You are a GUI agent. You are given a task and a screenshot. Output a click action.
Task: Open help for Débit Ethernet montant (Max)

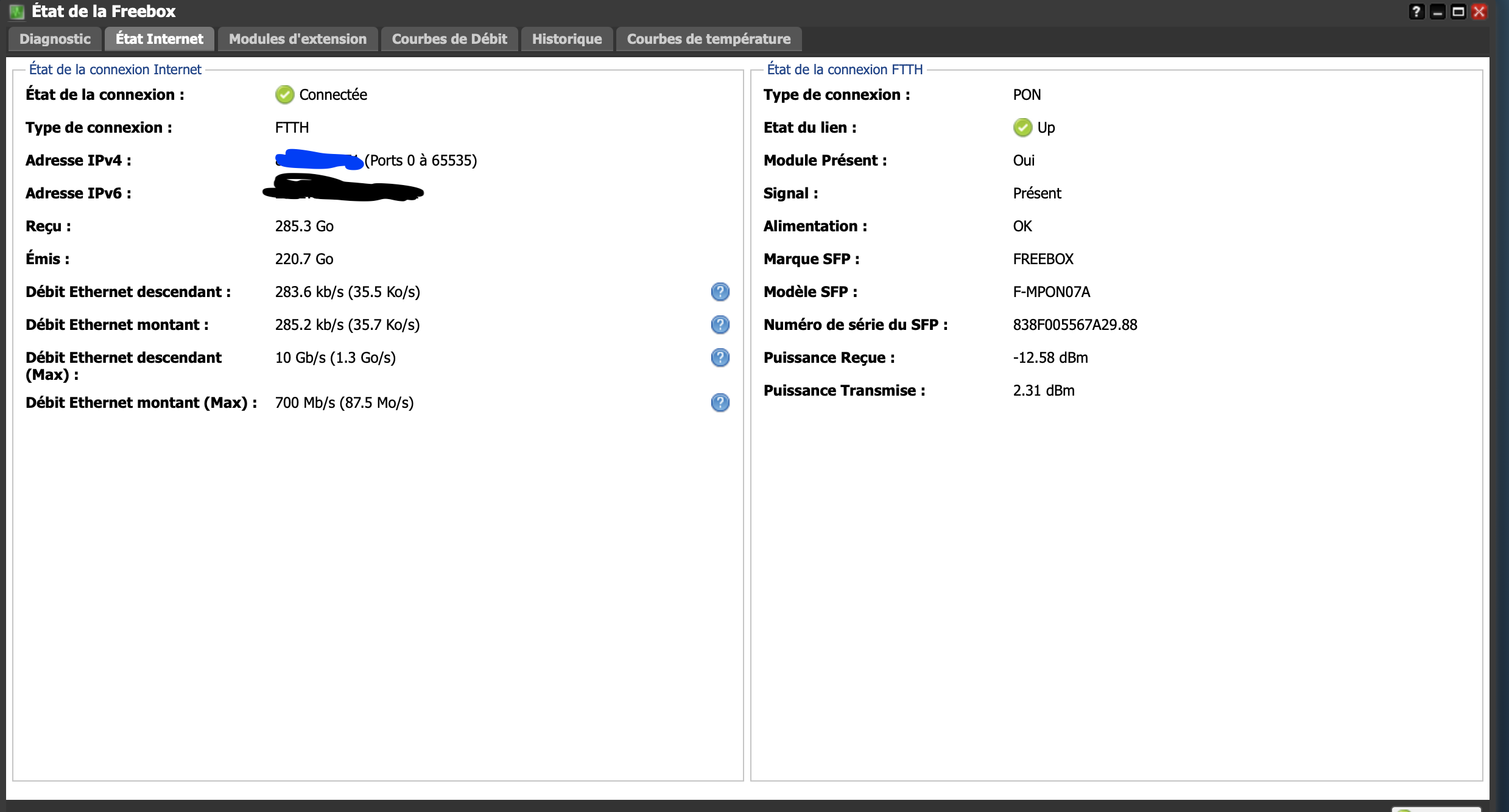pyautogui.click(x=720, y=403)
